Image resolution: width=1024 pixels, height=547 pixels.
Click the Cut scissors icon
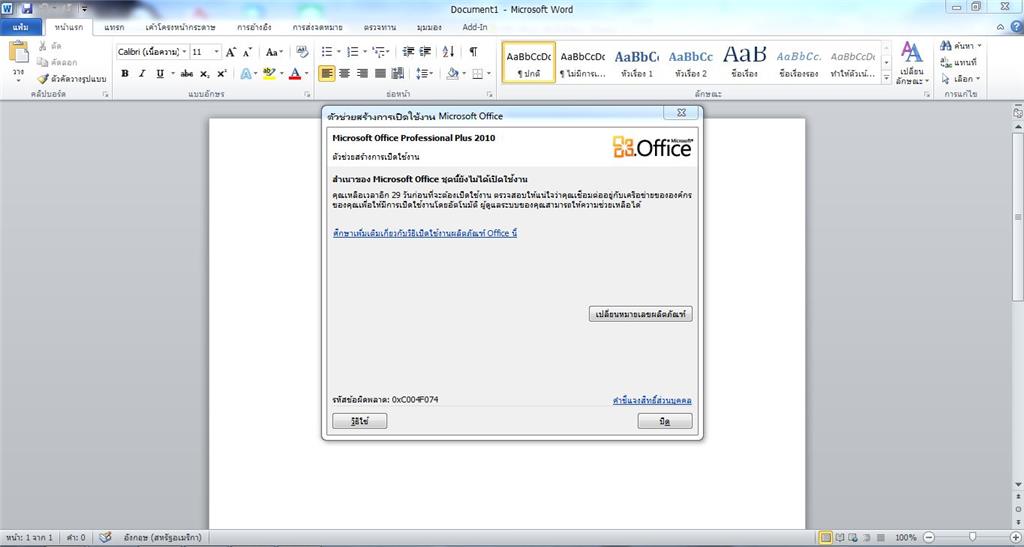click(x=42, y=46)
